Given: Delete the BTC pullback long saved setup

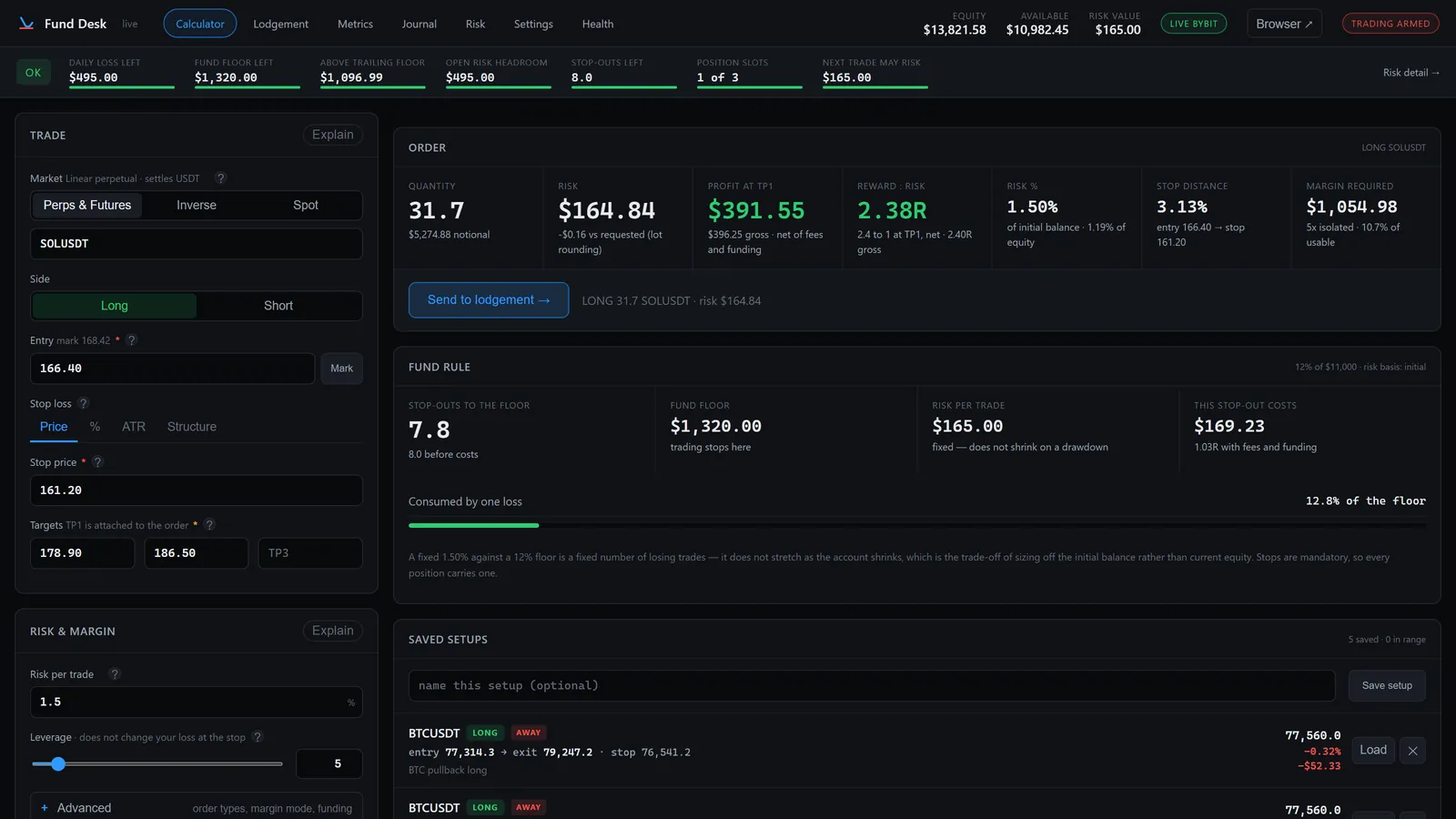Looking at the screenshot, I should tap(1412, 751).
